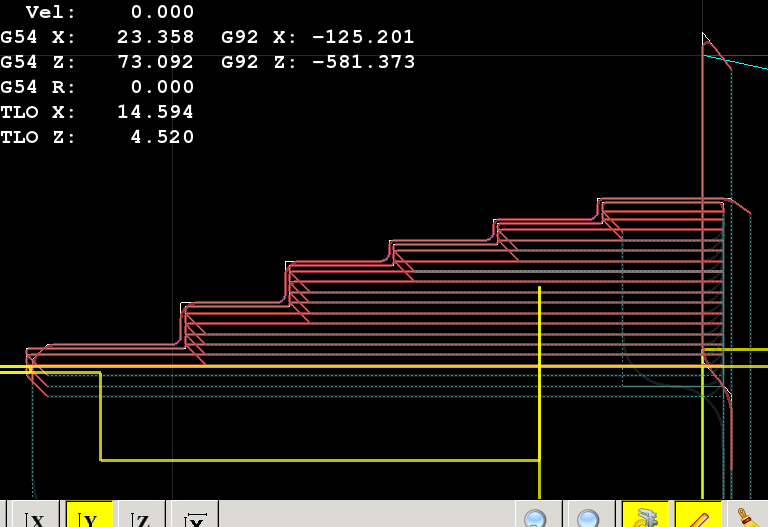Zoom in with the first magnifier icon
This screenshot has height=527, width=768.
537,517
